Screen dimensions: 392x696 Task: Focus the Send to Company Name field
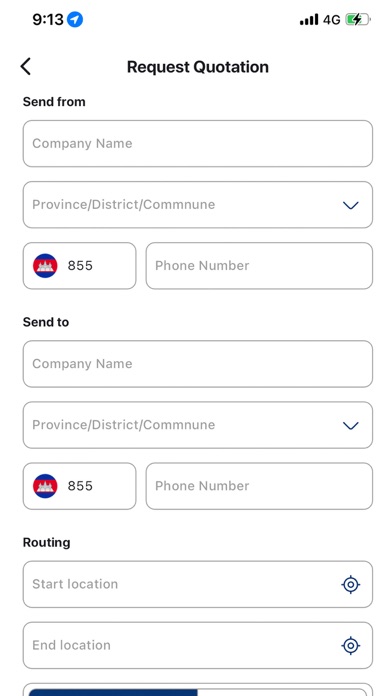pyautogui.click(x=198, y=364)
